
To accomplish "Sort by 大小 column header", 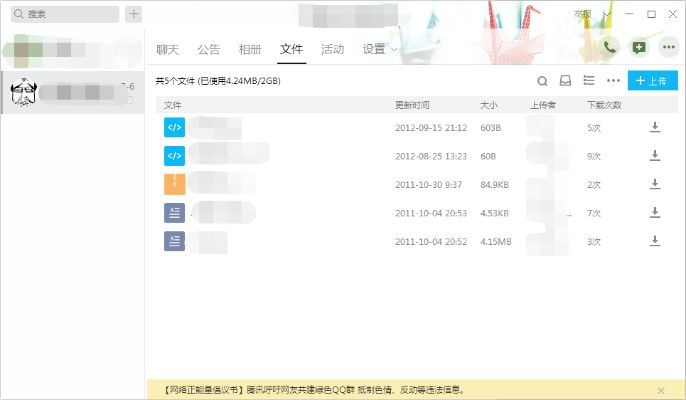I will [x=489, y=105].
